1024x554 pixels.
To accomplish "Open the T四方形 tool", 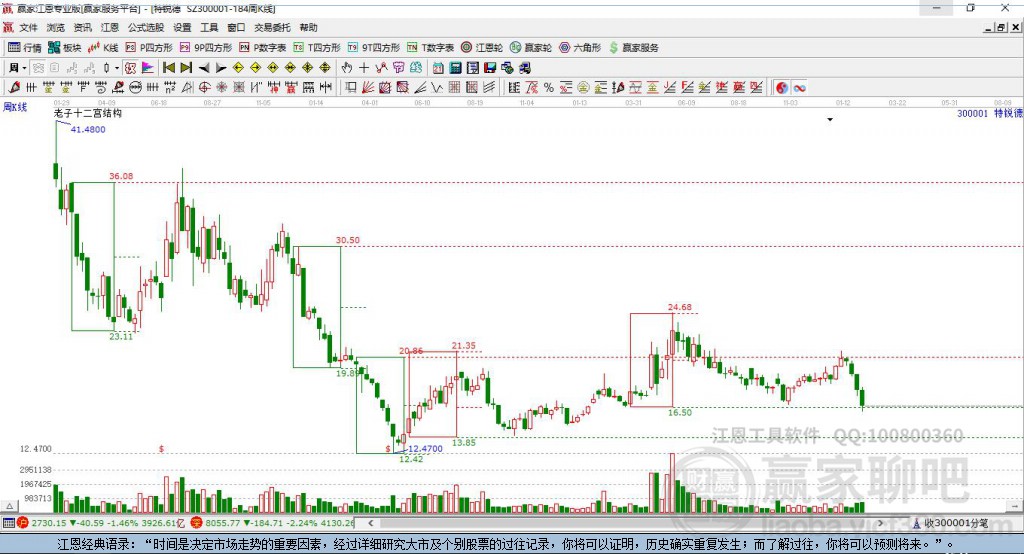I will click(317, 48).
